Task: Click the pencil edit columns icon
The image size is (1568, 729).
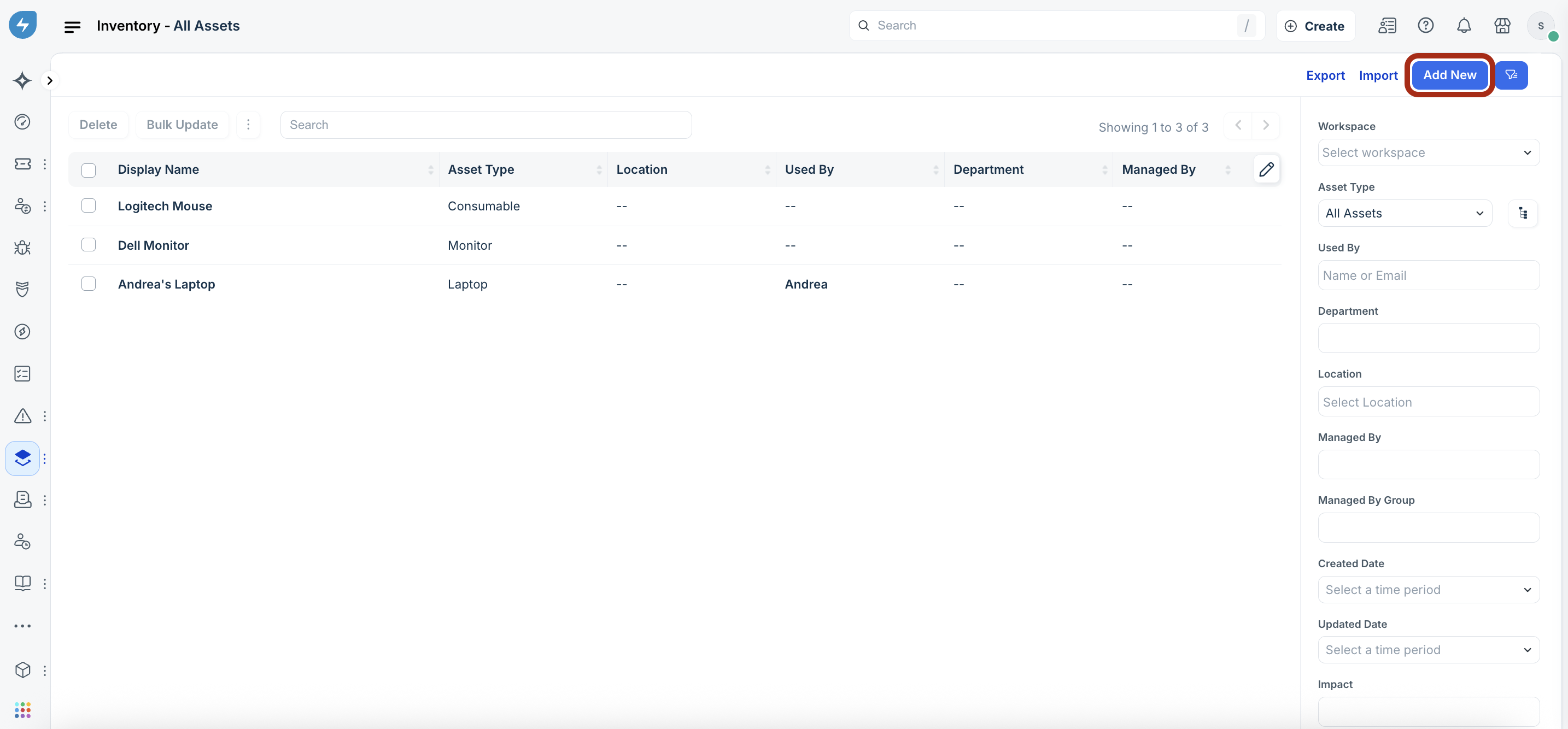Action: tap(1267, 169)
